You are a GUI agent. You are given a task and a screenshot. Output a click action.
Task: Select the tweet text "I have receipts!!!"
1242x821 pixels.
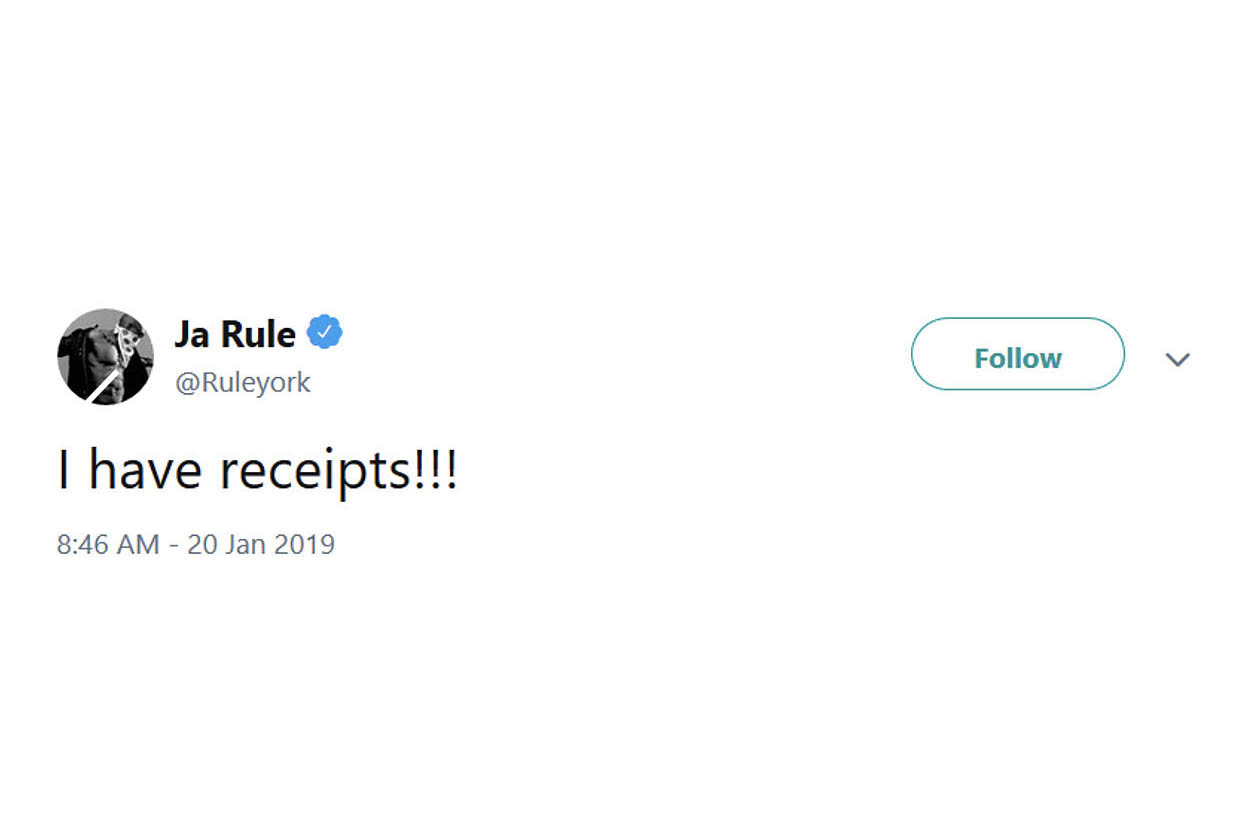(x=258, y=471)
